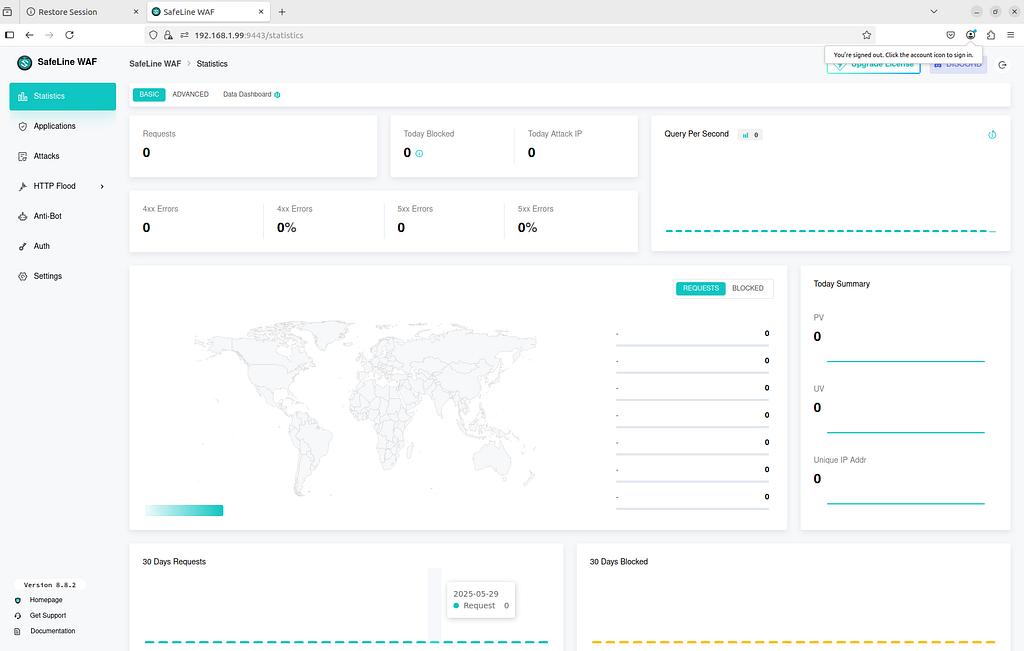Open the Discord button

[958, 65]
